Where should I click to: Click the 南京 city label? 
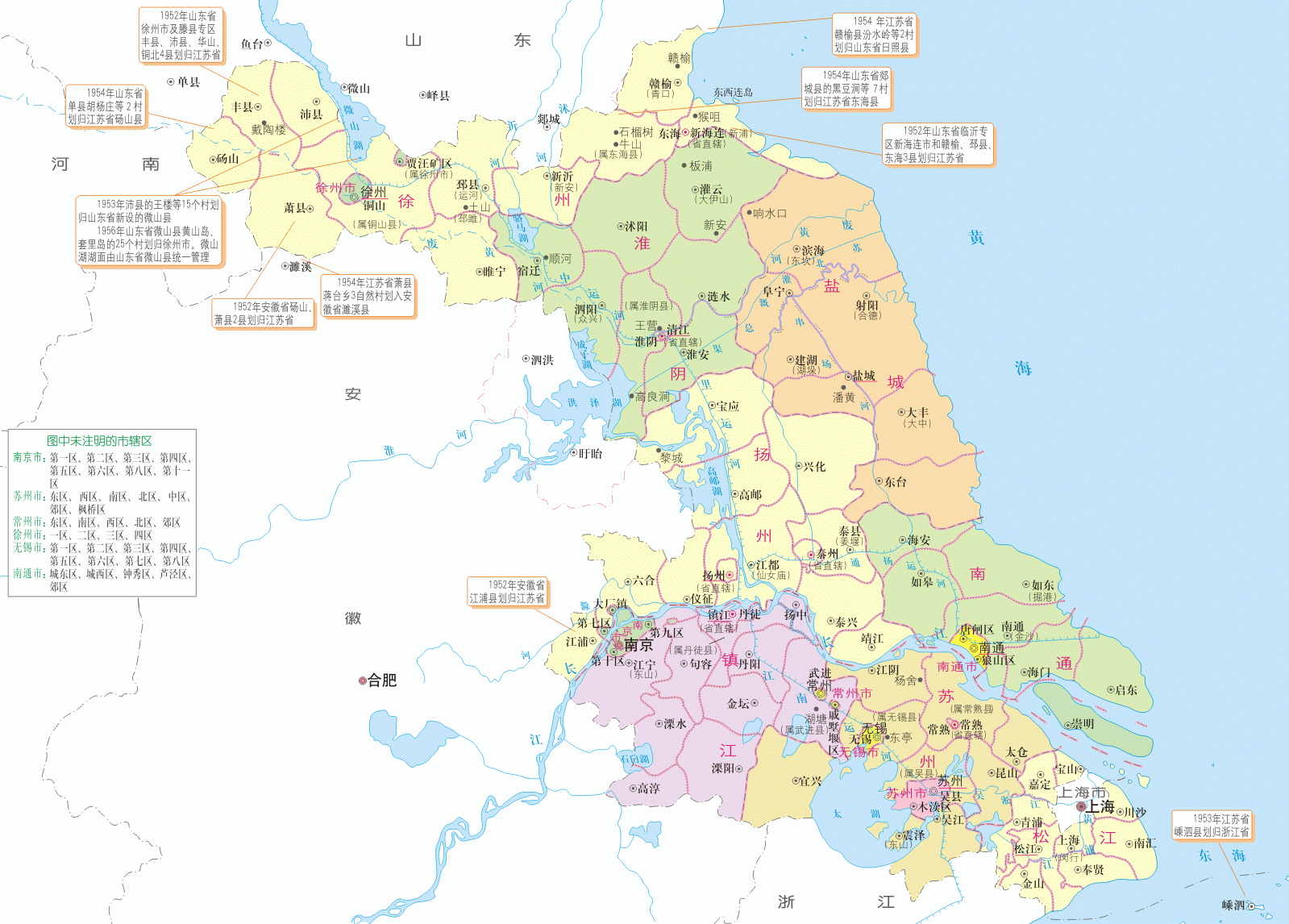[638, 645]
